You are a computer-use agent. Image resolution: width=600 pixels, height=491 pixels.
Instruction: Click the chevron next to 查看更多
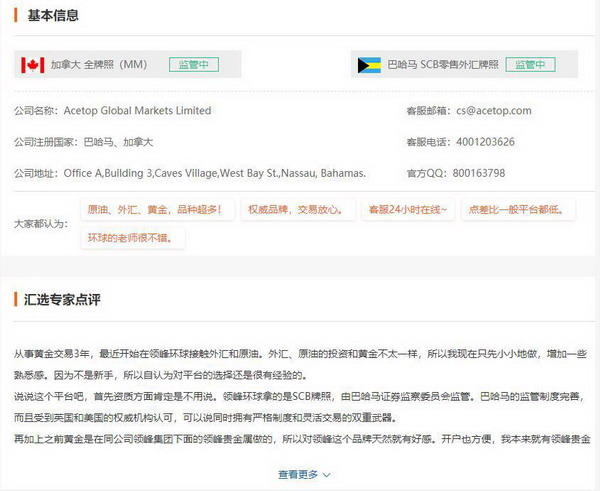(x=327, y=475)
